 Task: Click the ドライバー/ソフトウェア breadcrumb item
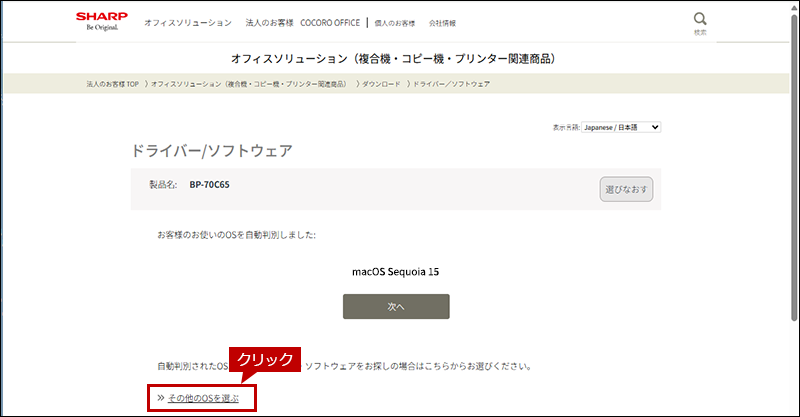(x=451, y=84)
